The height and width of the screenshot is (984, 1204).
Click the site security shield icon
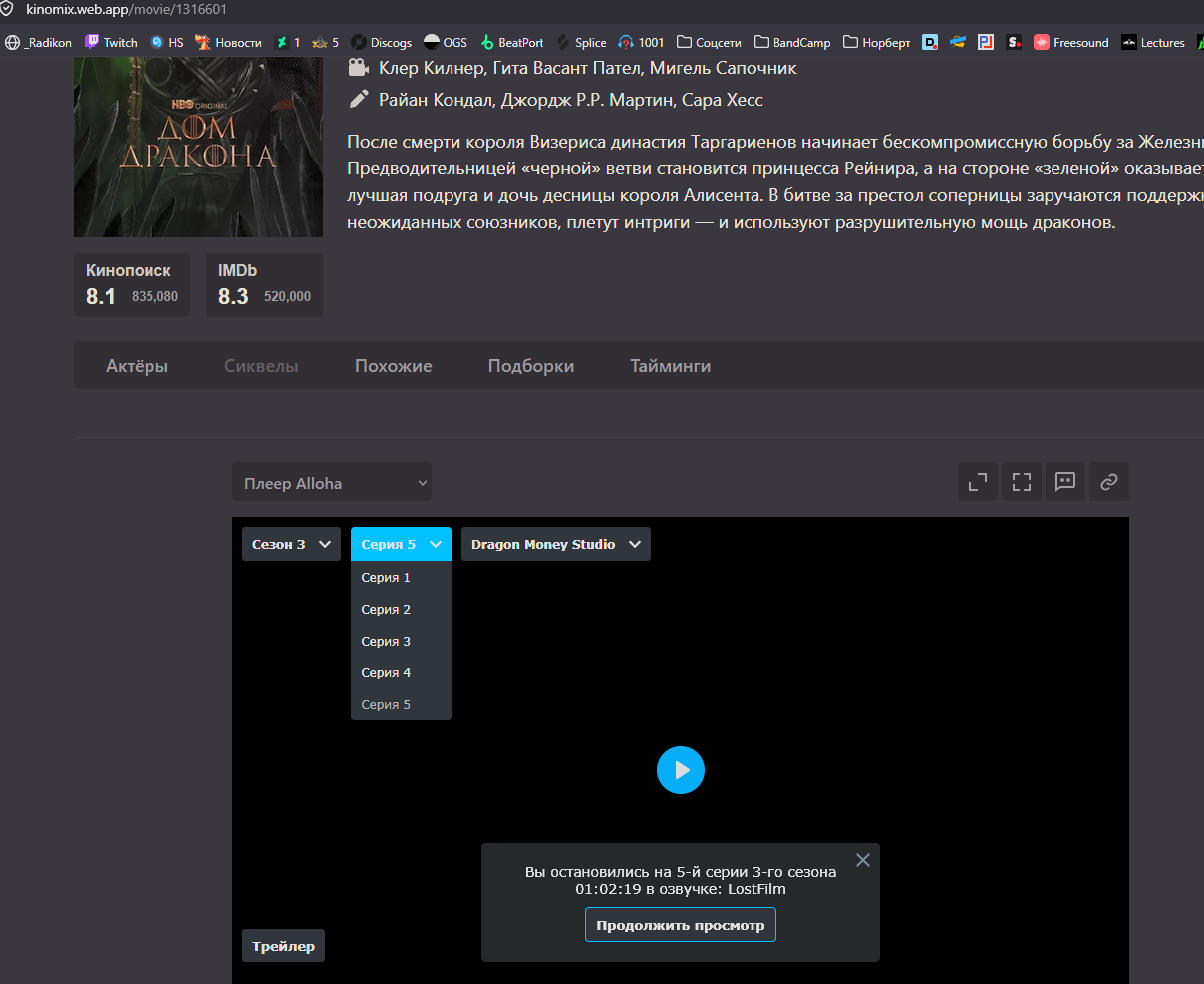pyautogui.click(x=8, y=9)
